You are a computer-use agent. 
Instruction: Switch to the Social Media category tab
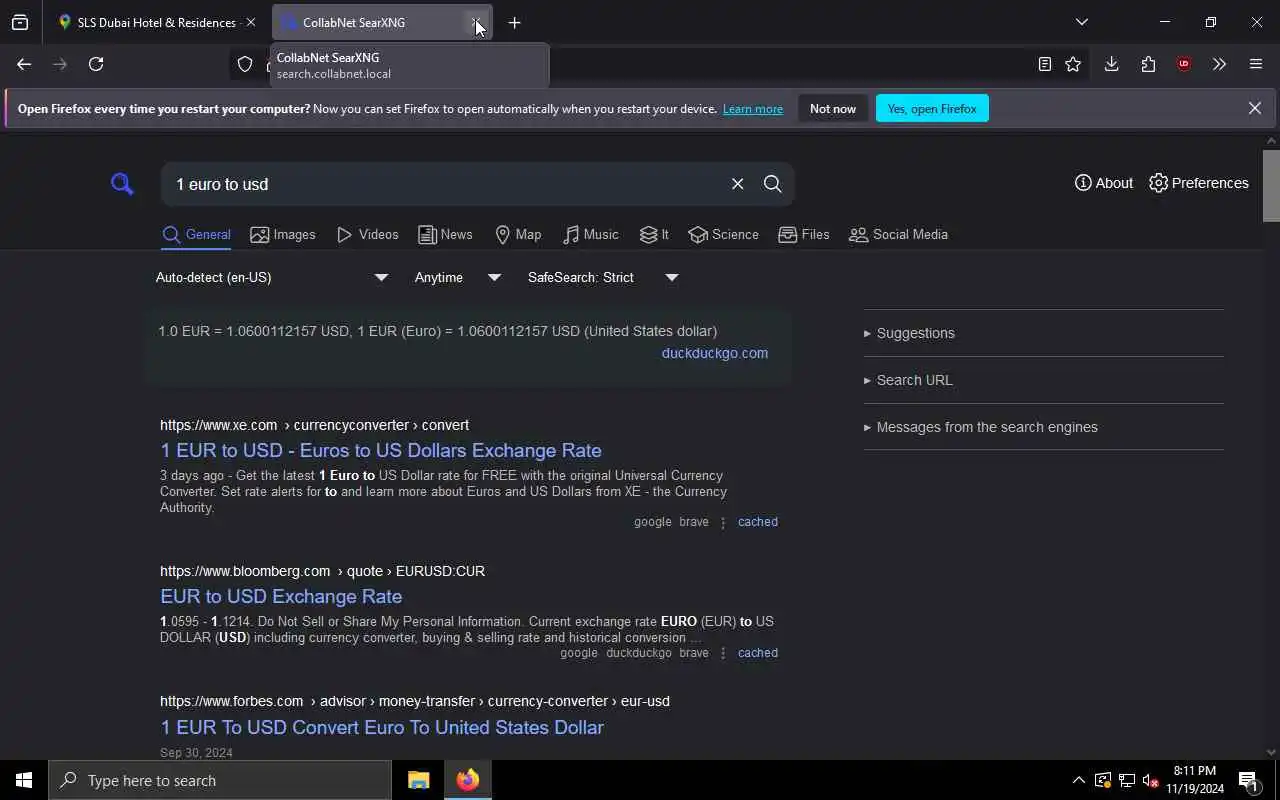pos(898,234)
